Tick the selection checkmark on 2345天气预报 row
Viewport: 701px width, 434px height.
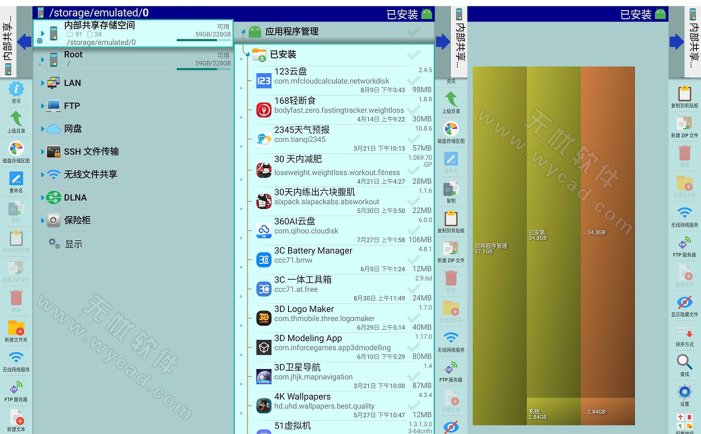tap(414, 139)
